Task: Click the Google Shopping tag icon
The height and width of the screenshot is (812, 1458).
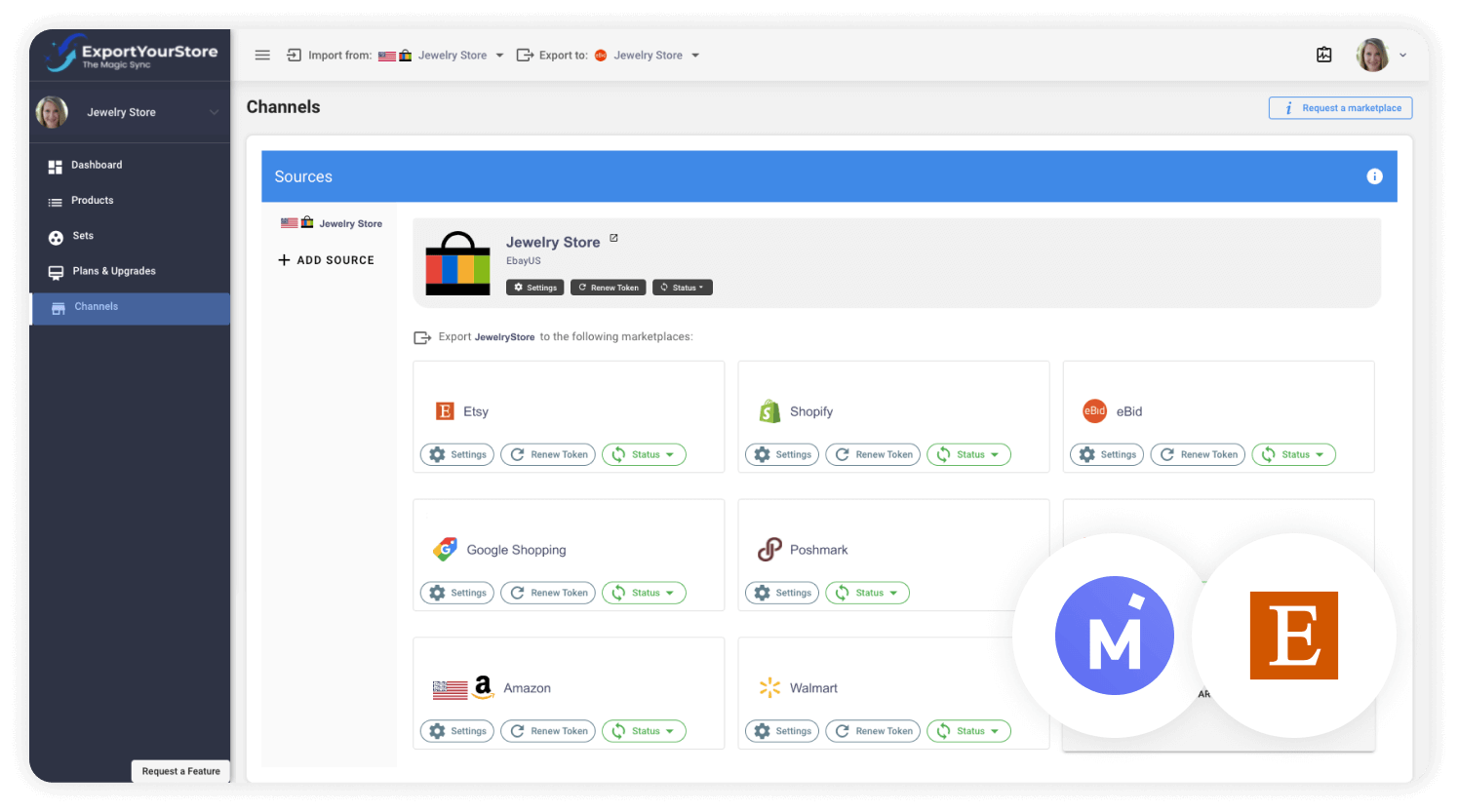Action: [x=445, y=550]
